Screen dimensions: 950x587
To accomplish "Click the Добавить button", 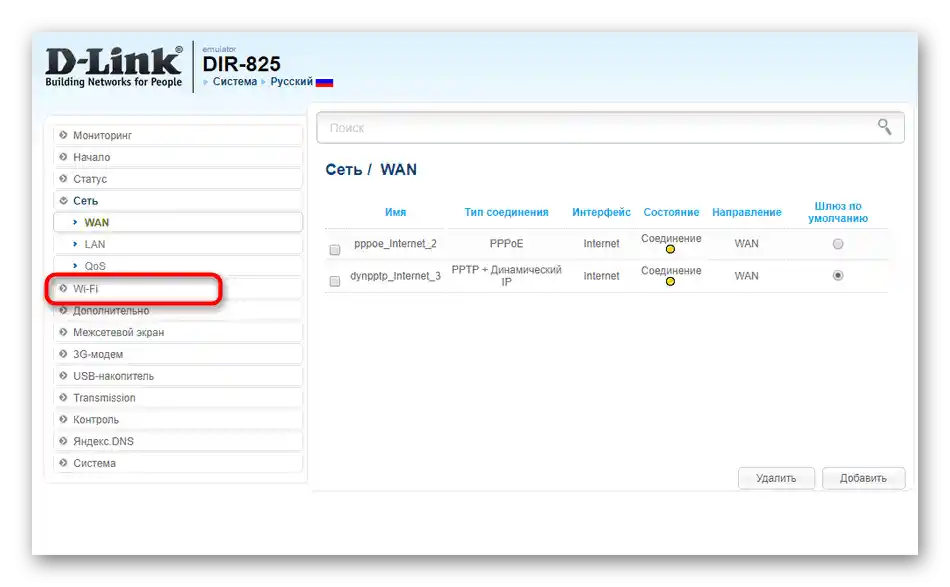I will click(x=863, y=478).
